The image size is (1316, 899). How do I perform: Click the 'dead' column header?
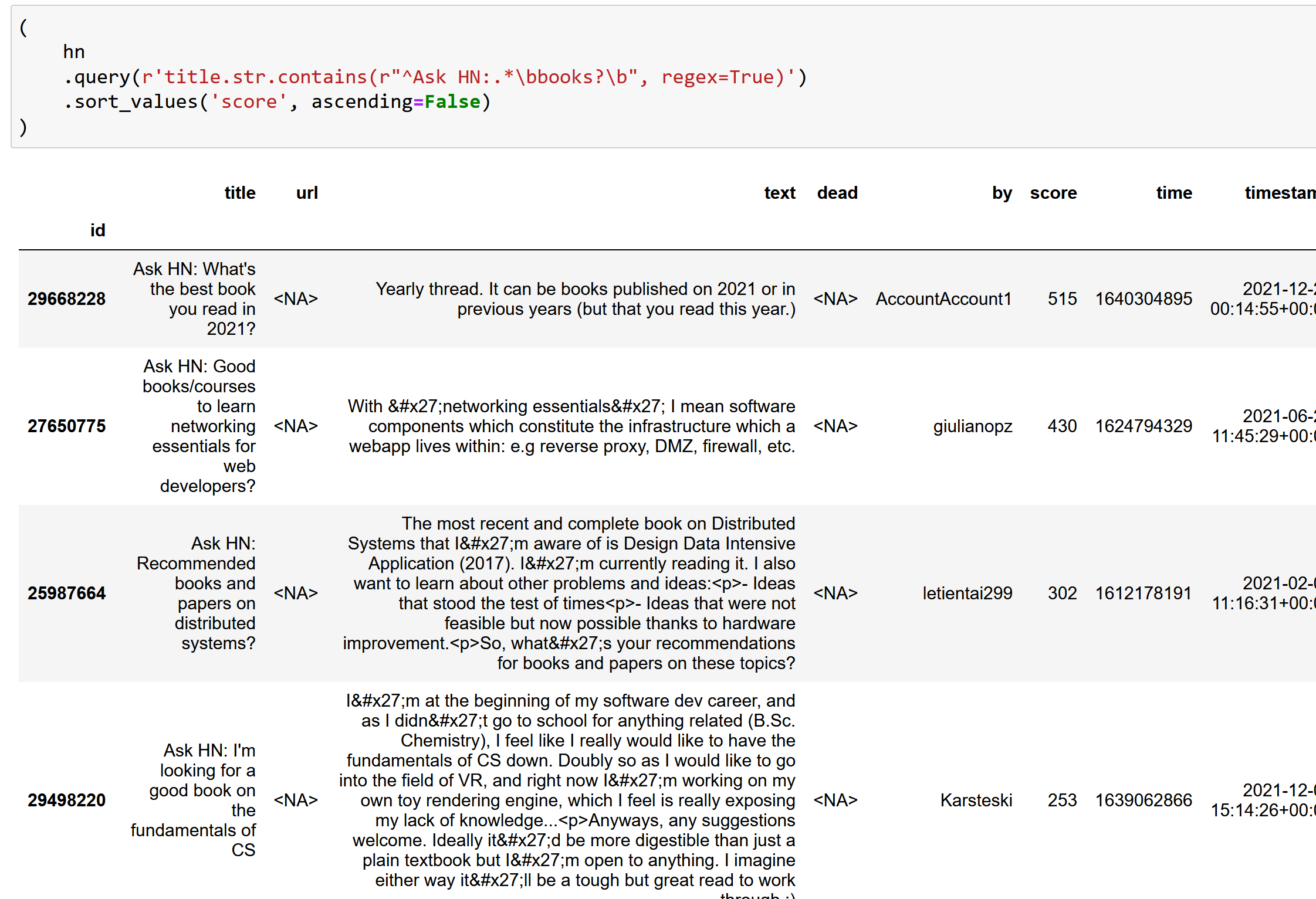tap(837, 193)
